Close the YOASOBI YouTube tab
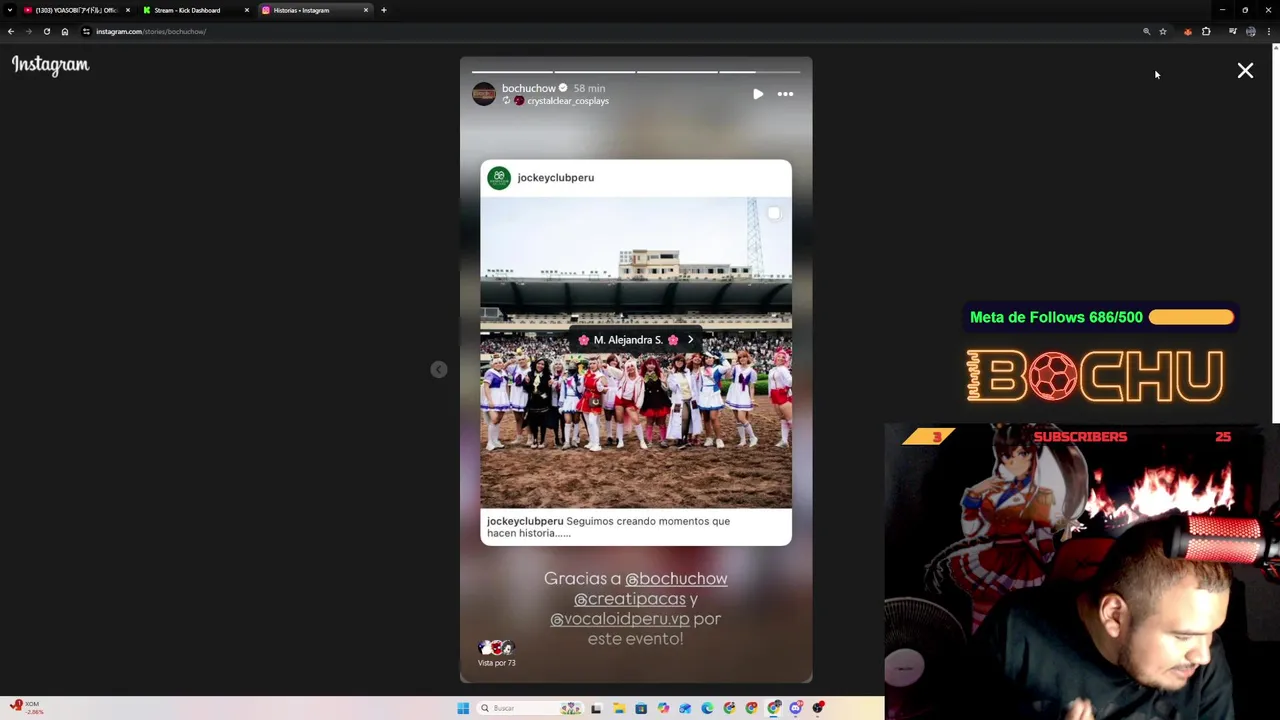Screen dimensions: 1280x720 127,10
